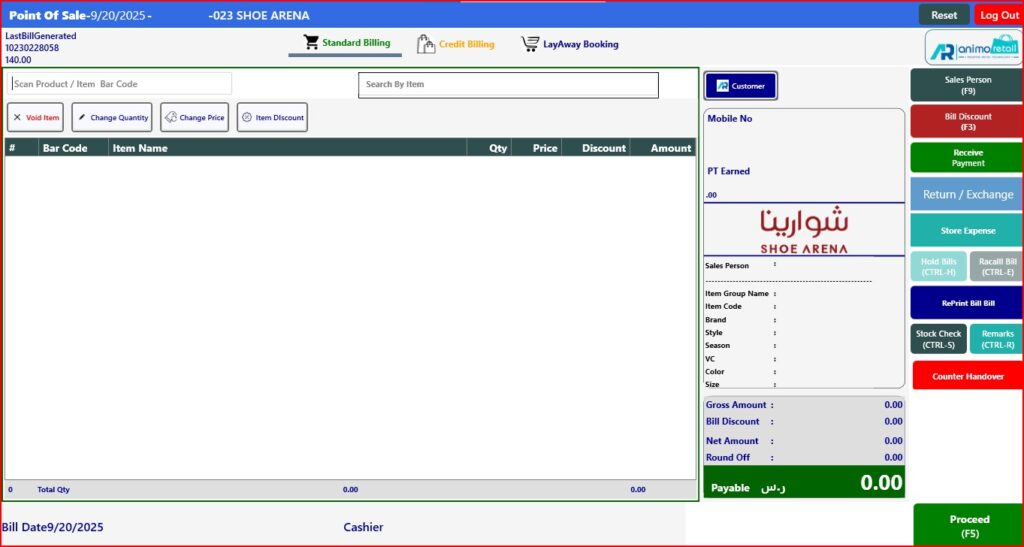
Task: Open Receive Payment
Action: [966, 158]
